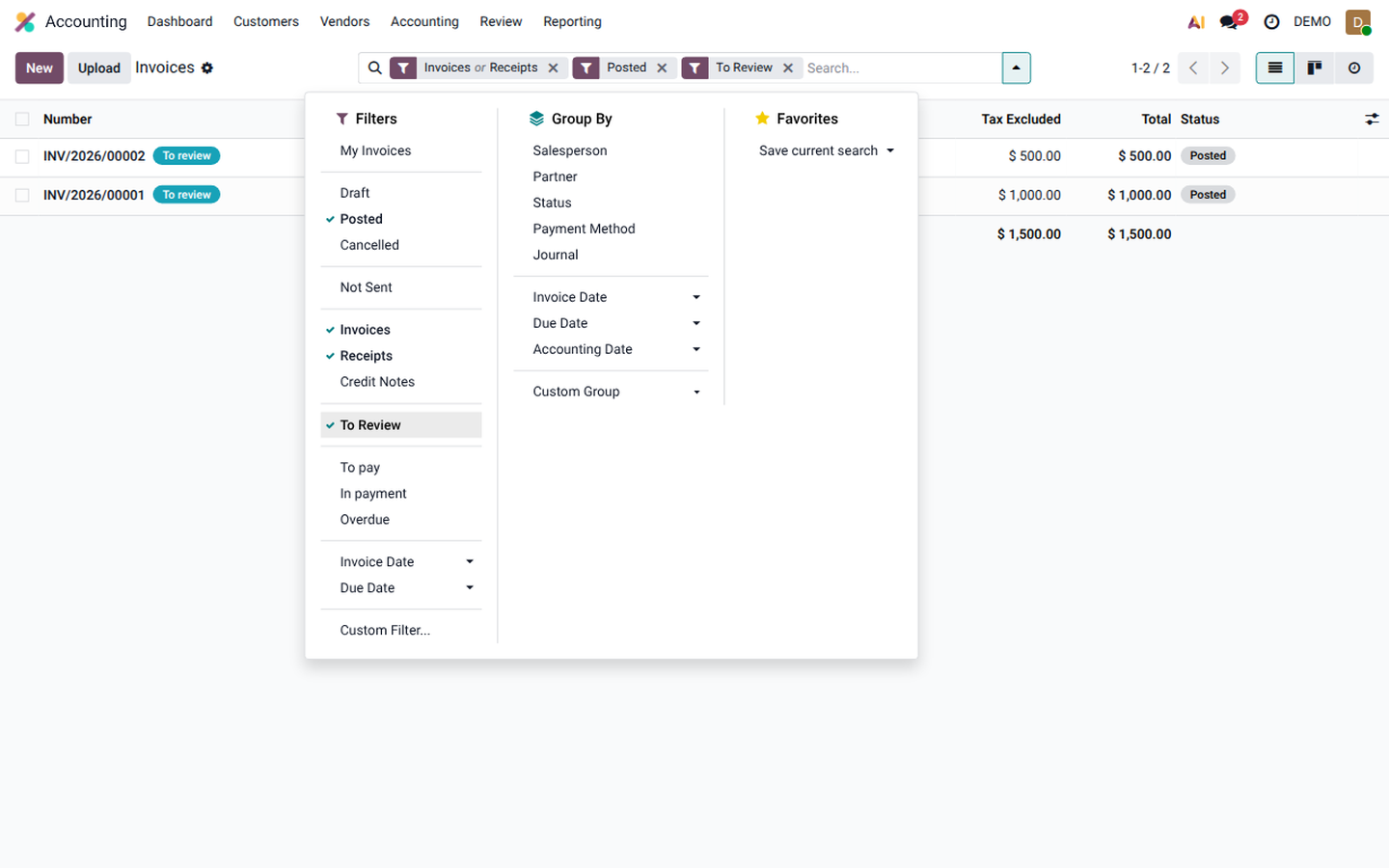The width and height of the screenshot is (1389, 868).
Task: Open the Vendors menu
Action: (x=344, y=21)
